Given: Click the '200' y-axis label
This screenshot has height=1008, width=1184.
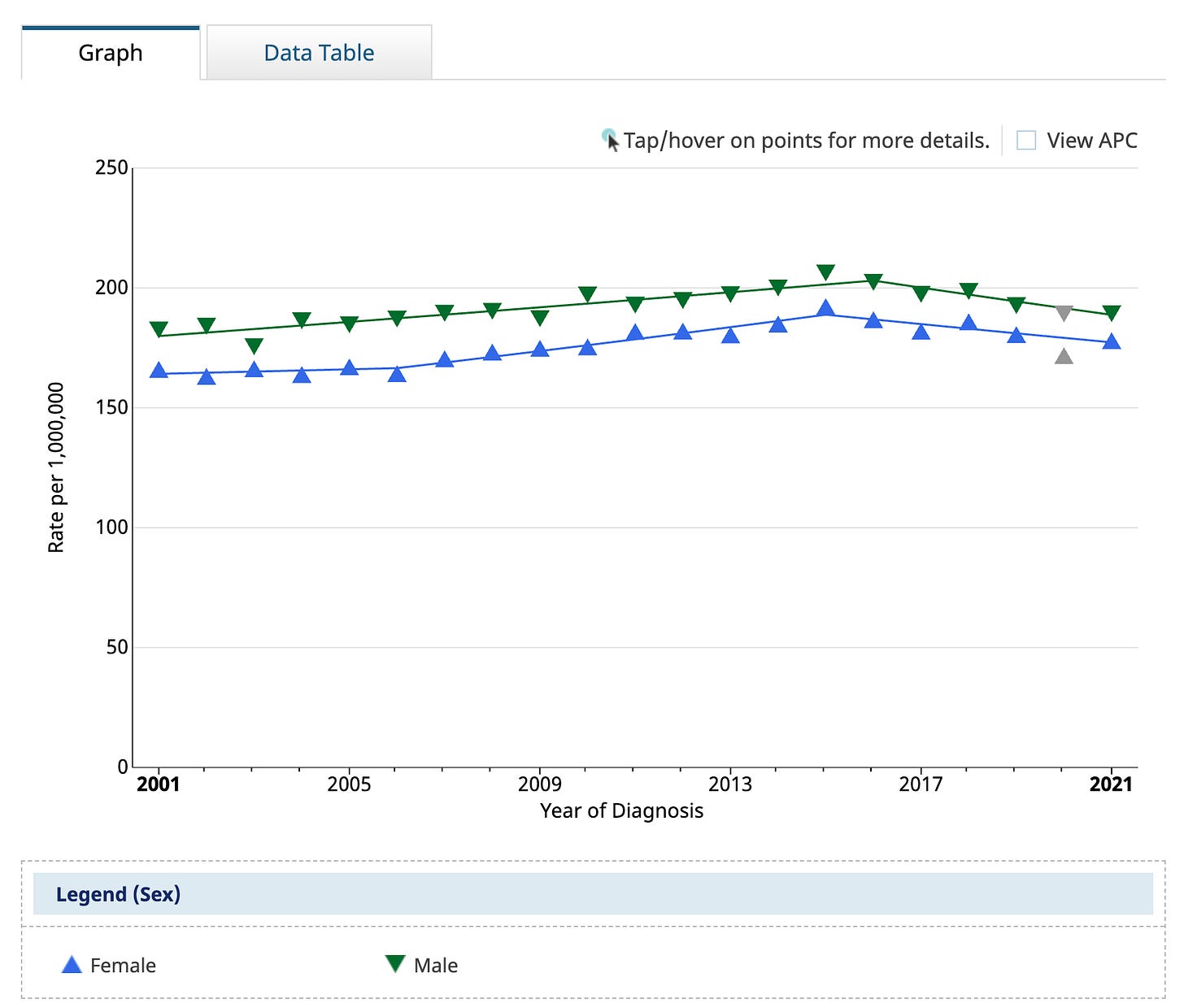Looking at the screenshot, I should (112, 288).
